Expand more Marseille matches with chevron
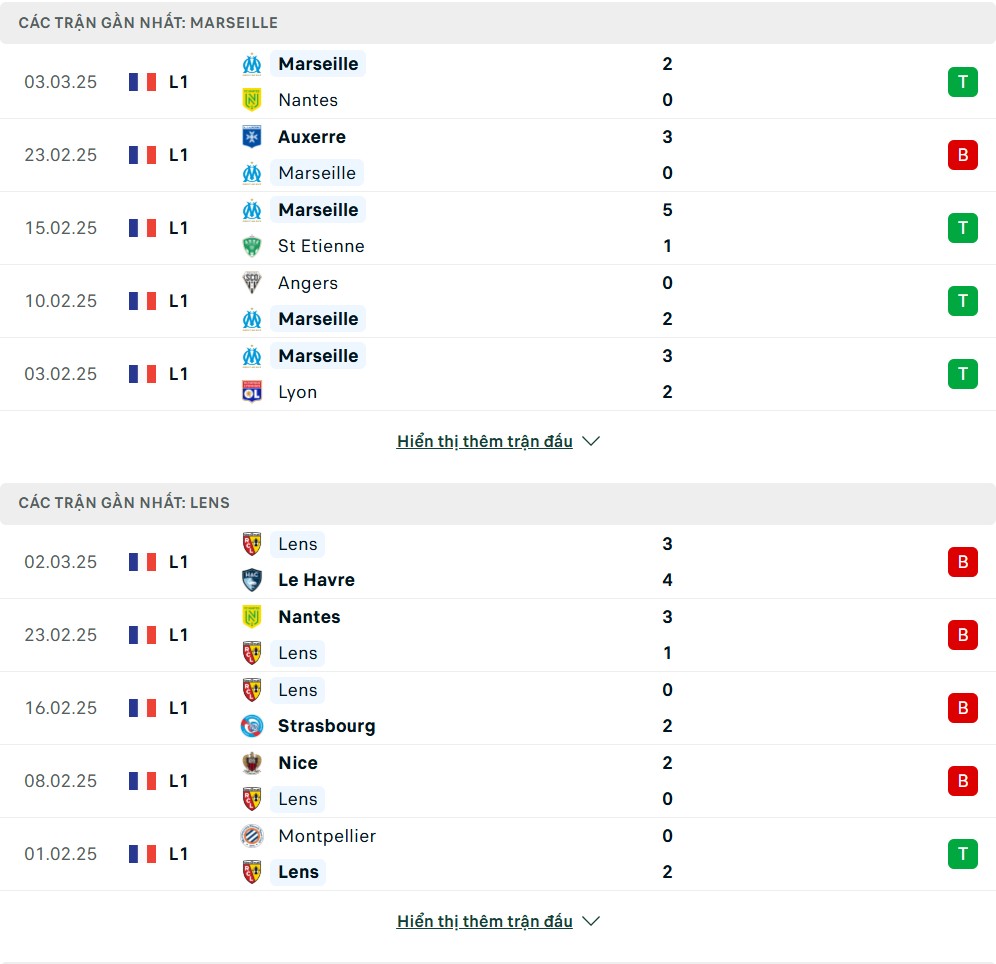Viewport: 996px width, 964px height. click(591, 441)
